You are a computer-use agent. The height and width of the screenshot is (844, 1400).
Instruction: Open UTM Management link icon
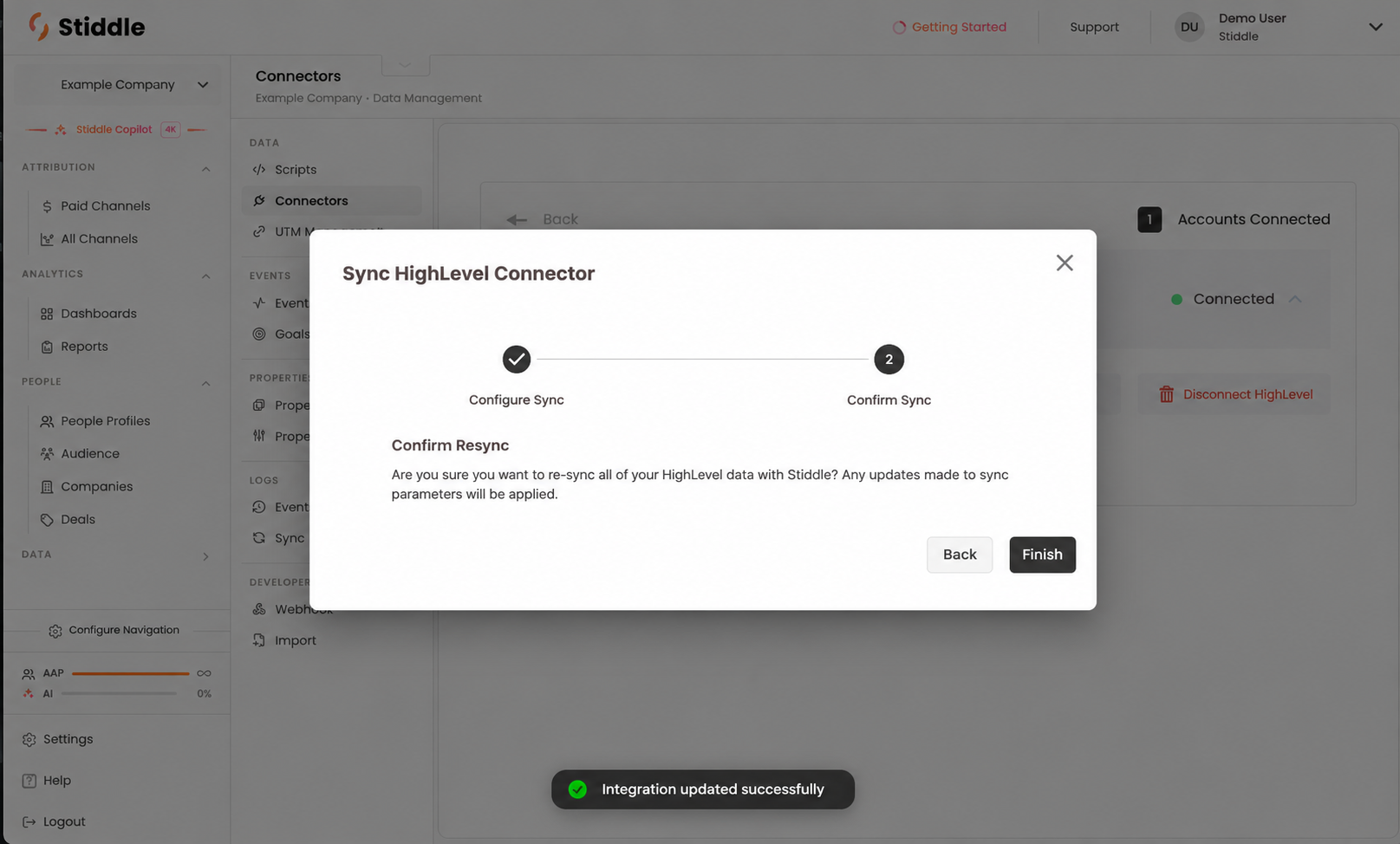click(x=258, y=231)
